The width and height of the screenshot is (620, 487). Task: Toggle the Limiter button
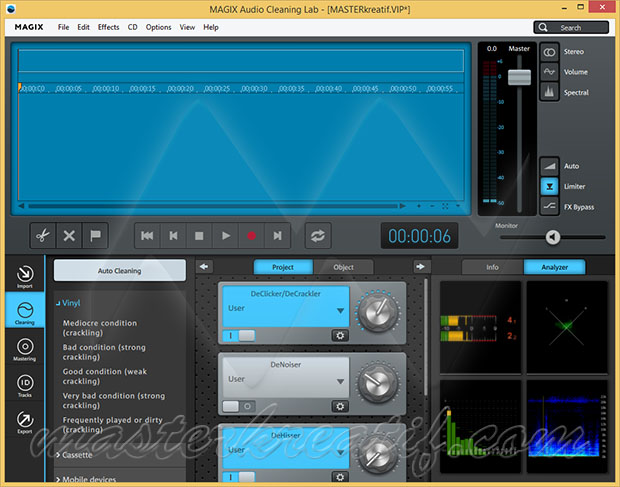549,186
